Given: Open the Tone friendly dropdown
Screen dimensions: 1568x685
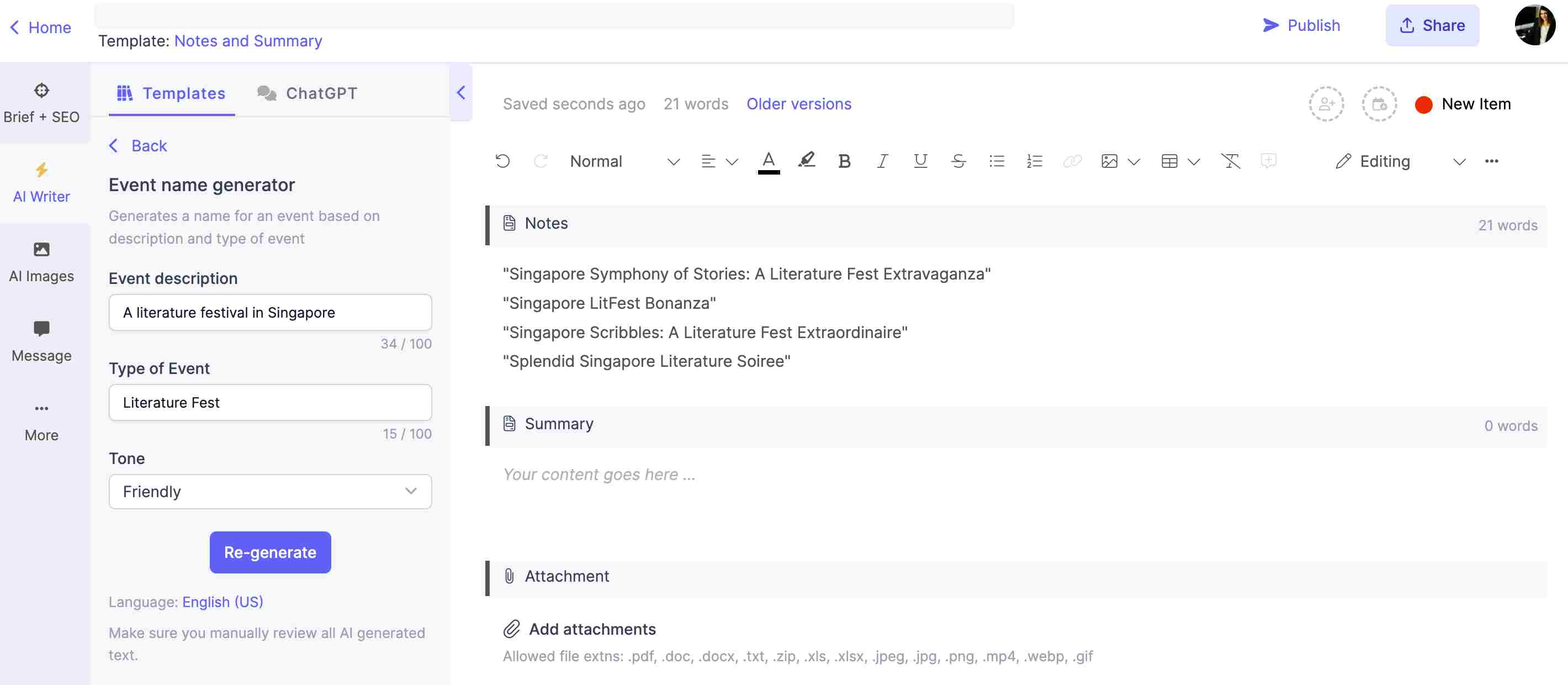Looking at the screenshot, I should [269, 491].
